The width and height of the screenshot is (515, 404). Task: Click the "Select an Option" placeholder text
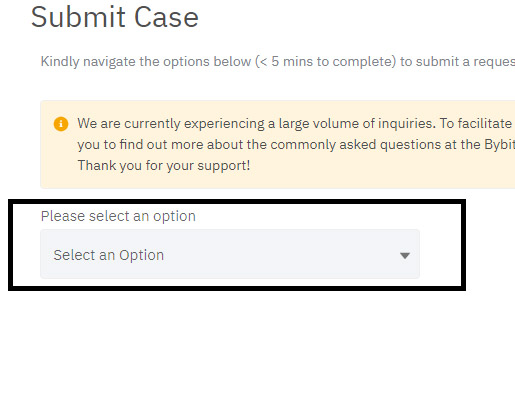[x=109, y=255]
